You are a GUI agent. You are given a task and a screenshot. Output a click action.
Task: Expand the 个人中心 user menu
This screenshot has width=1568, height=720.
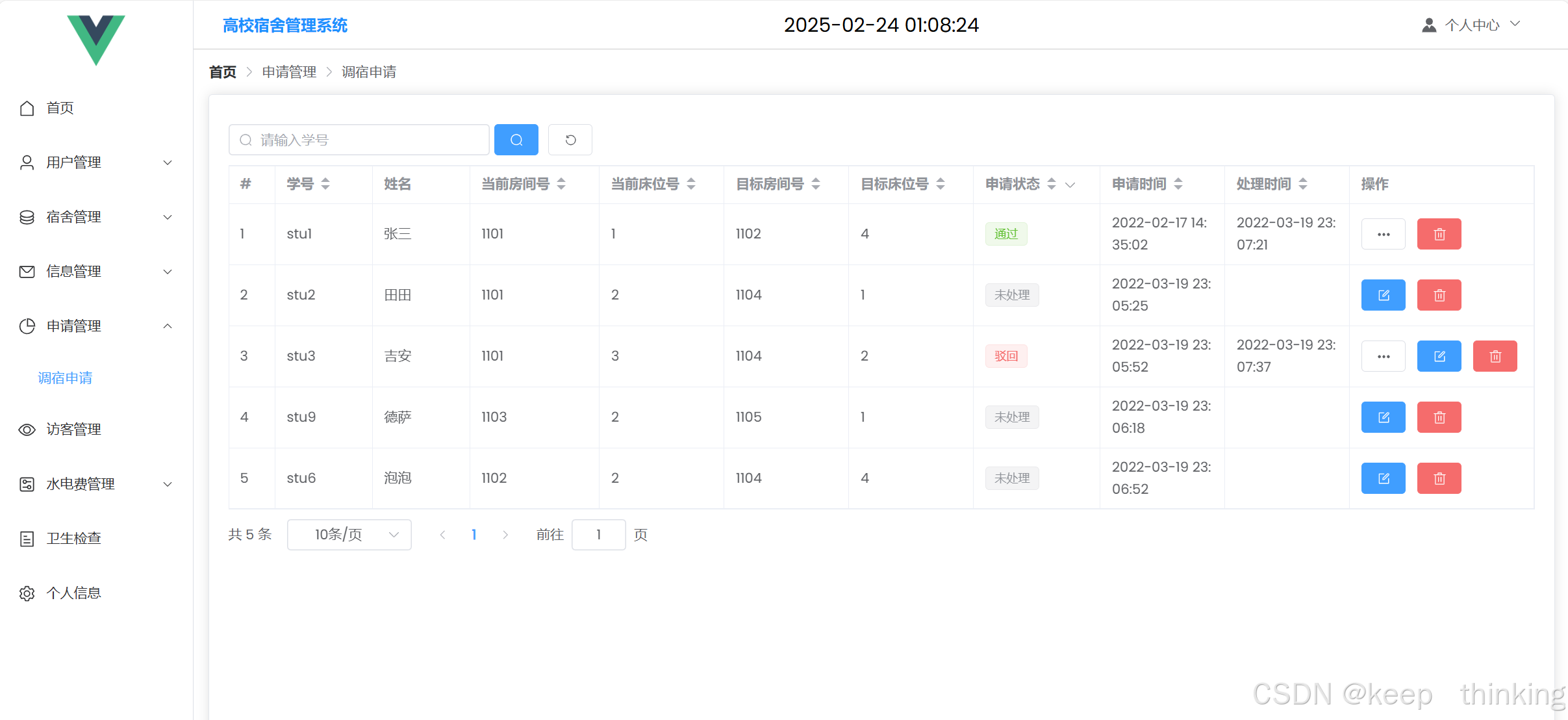click(x=1471, y=25)
